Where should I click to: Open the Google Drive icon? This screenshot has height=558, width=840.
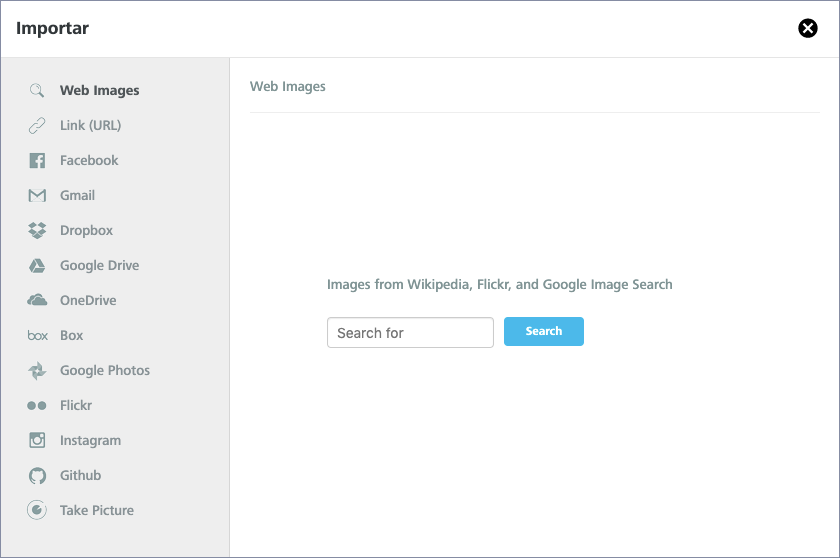click(37, 266)
